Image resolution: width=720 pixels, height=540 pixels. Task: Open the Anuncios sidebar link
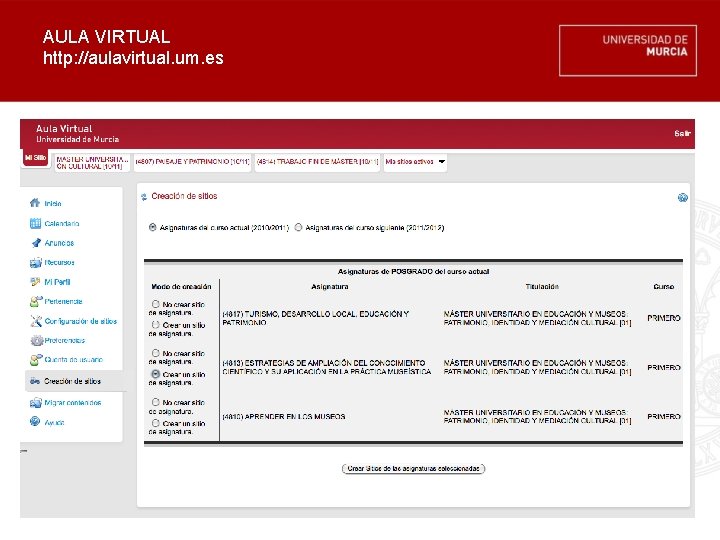[x=59, y=243]
